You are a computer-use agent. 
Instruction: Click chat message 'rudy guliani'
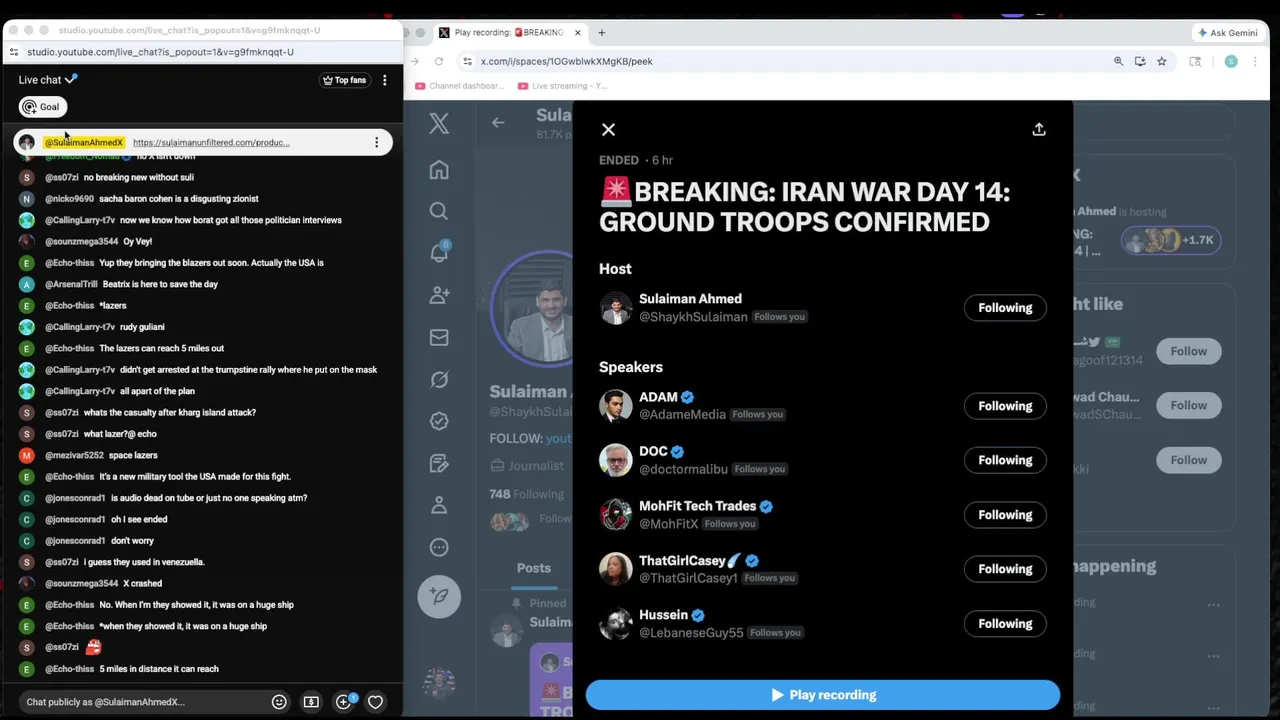pos(142,327)
